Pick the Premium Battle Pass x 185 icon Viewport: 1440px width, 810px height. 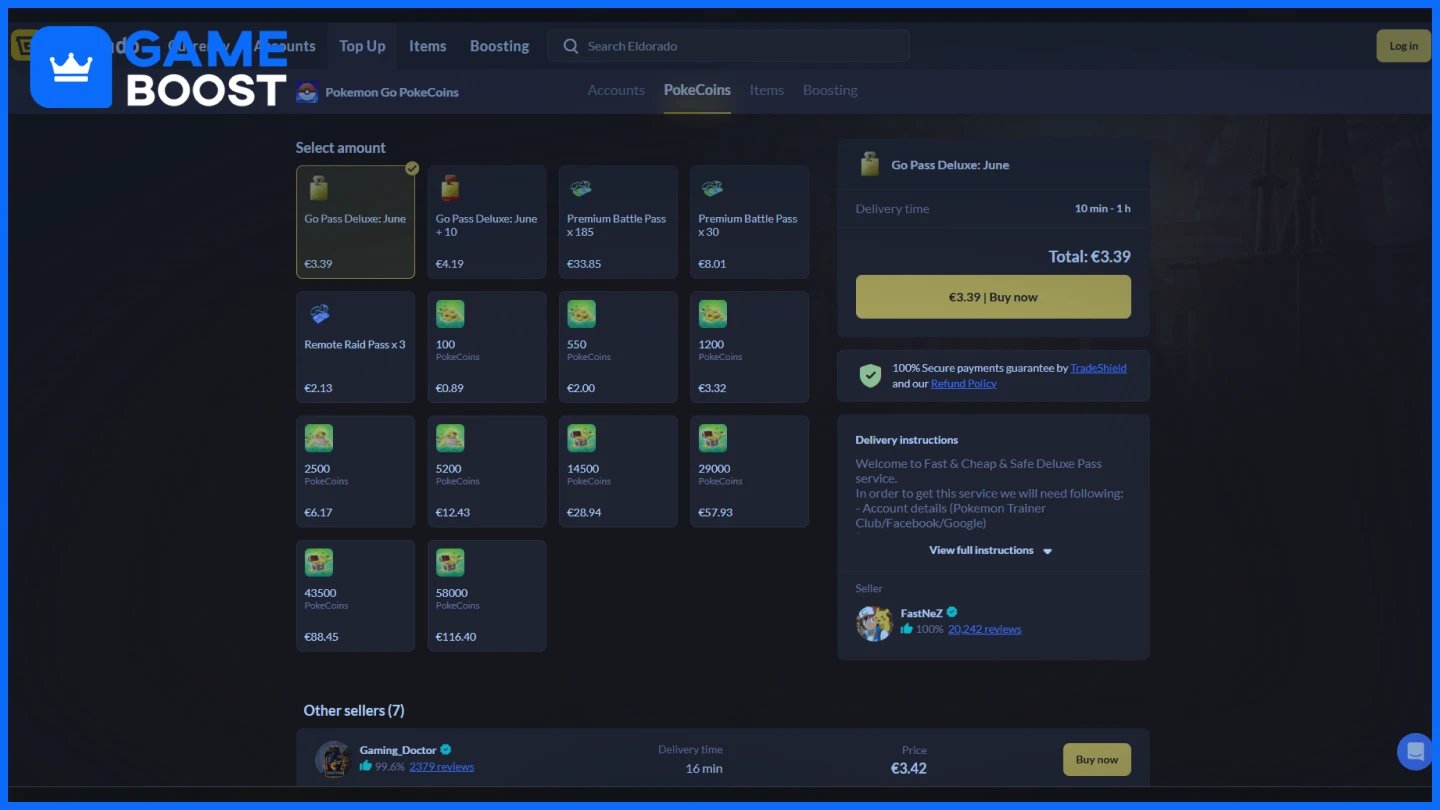coord(580,188)
